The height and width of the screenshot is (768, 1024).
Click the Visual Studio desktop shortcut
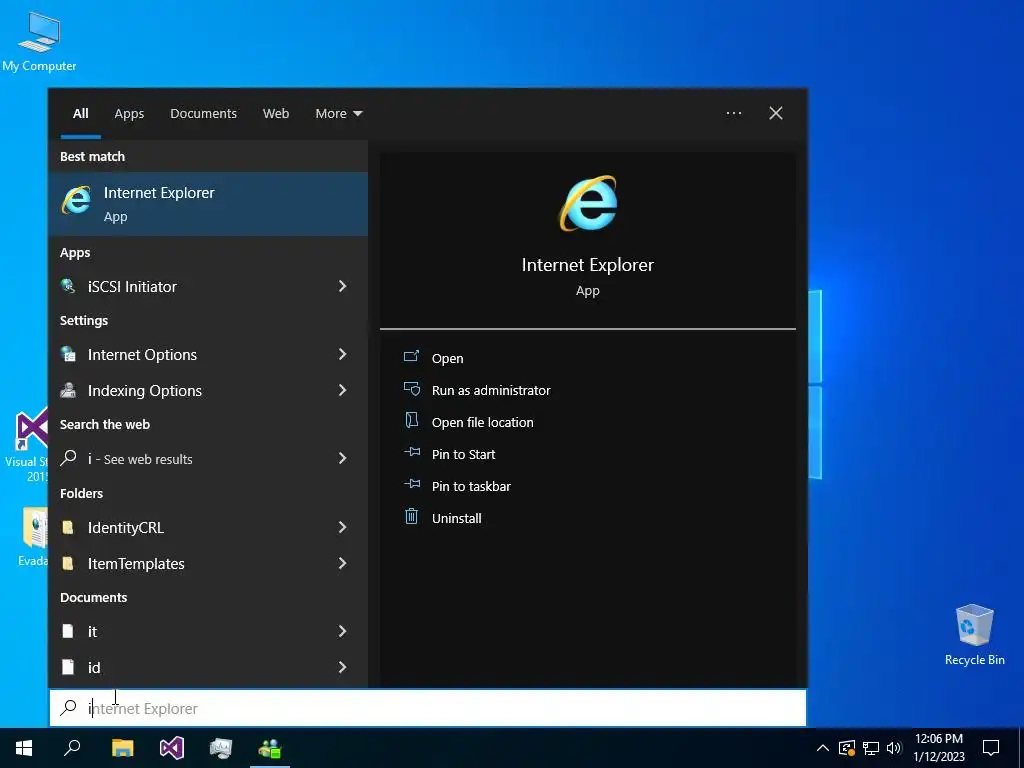[x=31, y=429]
